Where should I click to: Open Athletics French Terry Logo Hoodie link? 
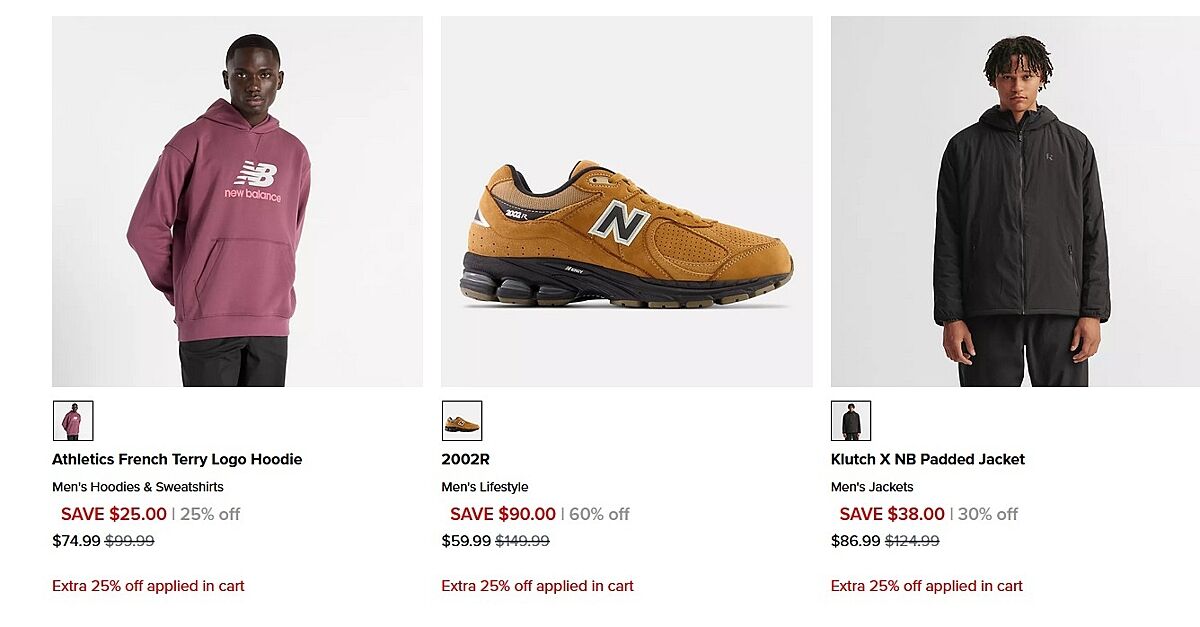[x=177, y=460]
